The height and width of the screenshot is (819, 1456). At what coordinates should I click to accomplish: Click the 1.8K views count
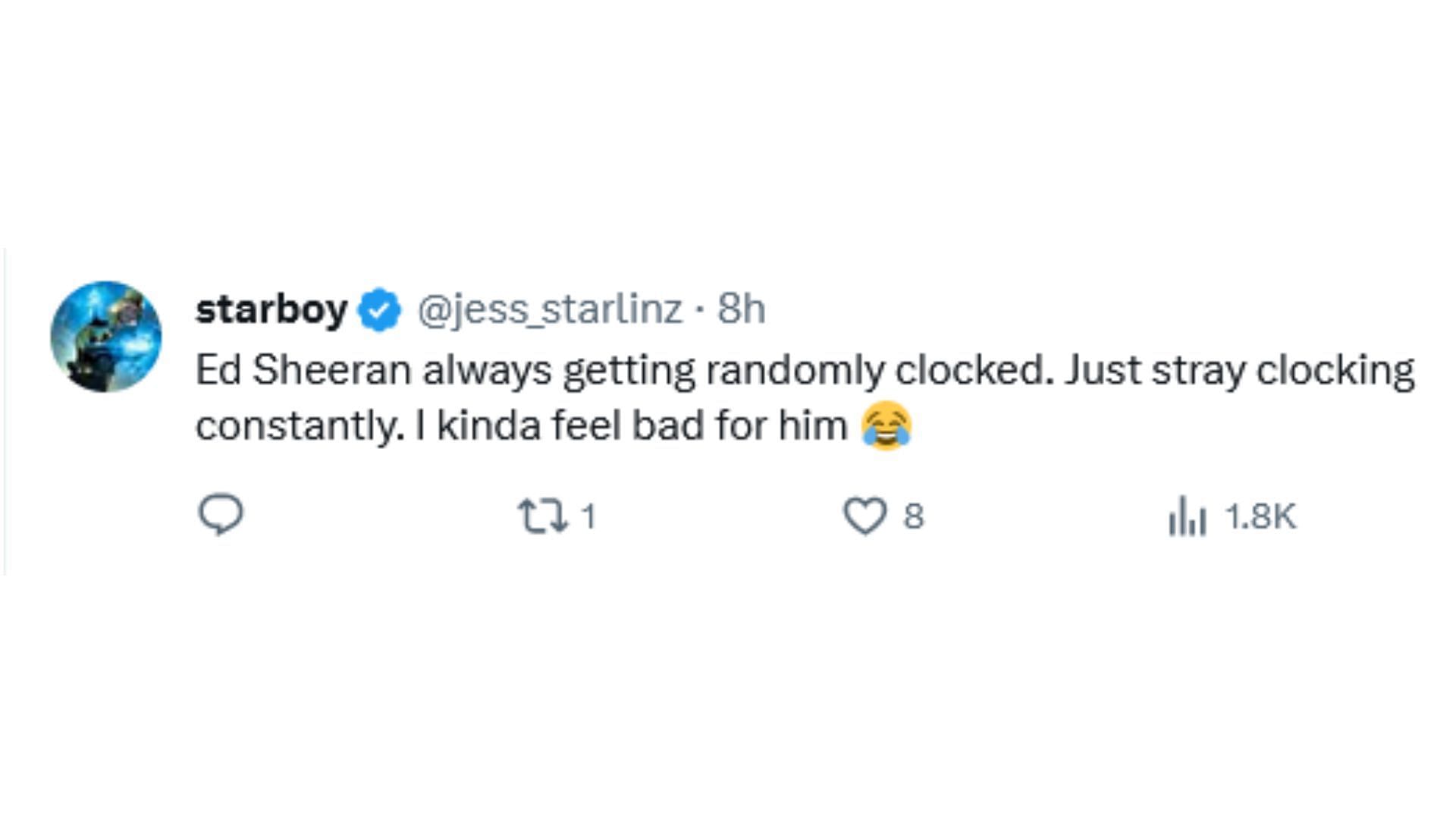pyautogui.click(x=1260, y=517)
